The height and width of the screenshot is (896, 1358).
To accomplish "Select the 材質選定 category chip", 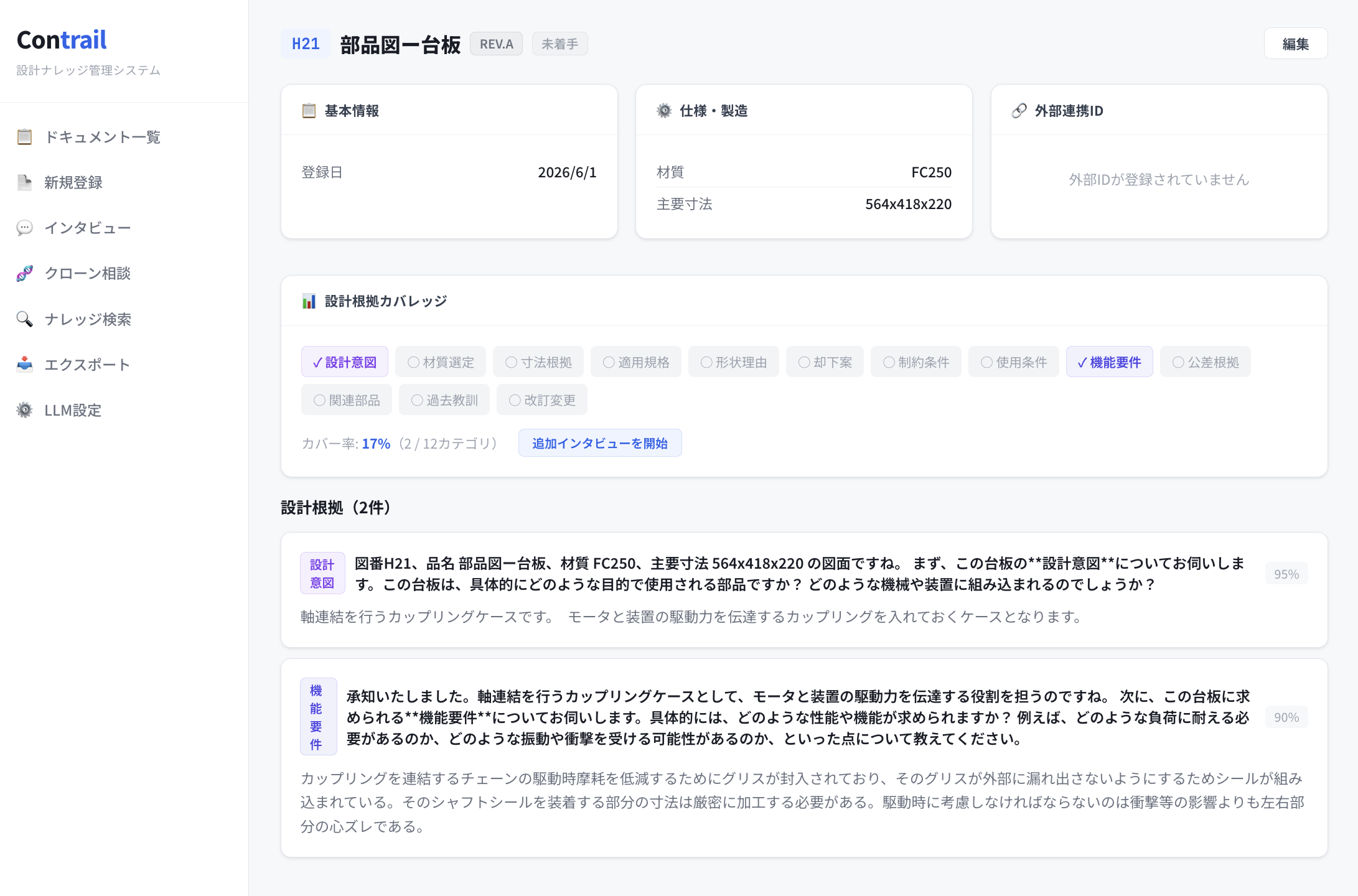I will pos(441,362).
